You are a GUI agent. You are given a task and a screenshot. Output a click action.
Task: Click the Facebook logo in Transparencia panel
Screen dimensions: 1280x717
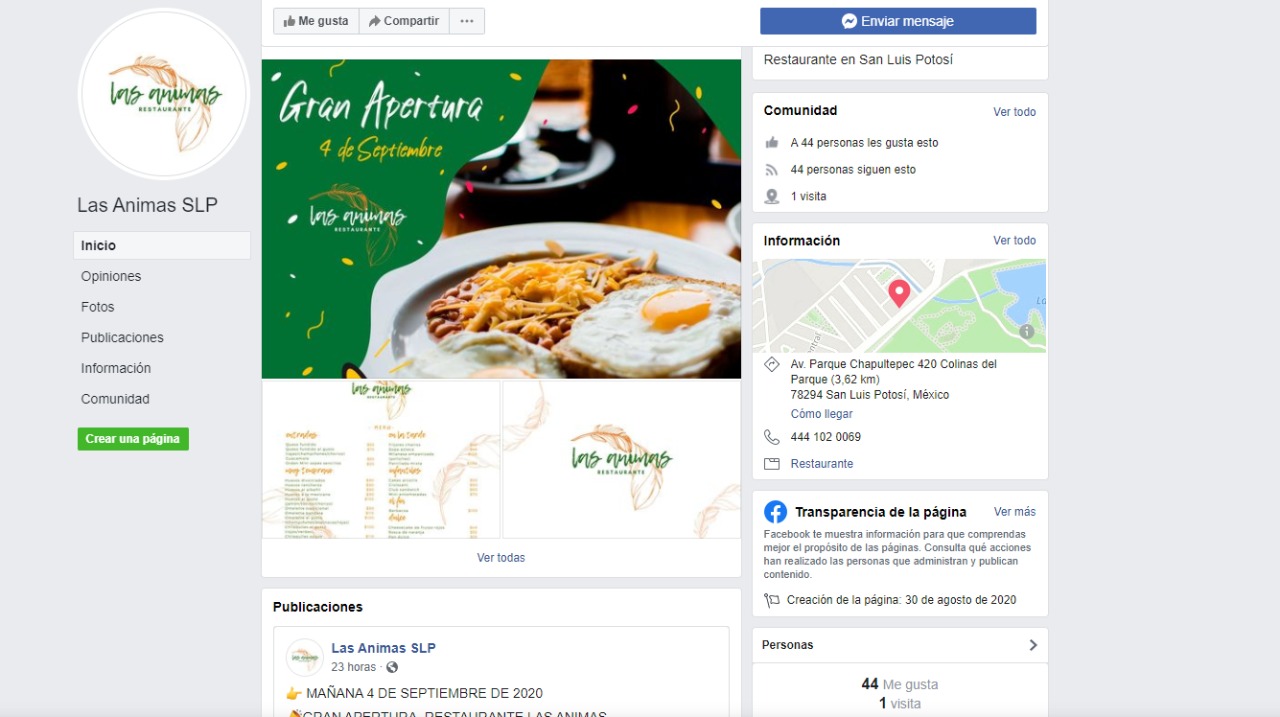775,512
